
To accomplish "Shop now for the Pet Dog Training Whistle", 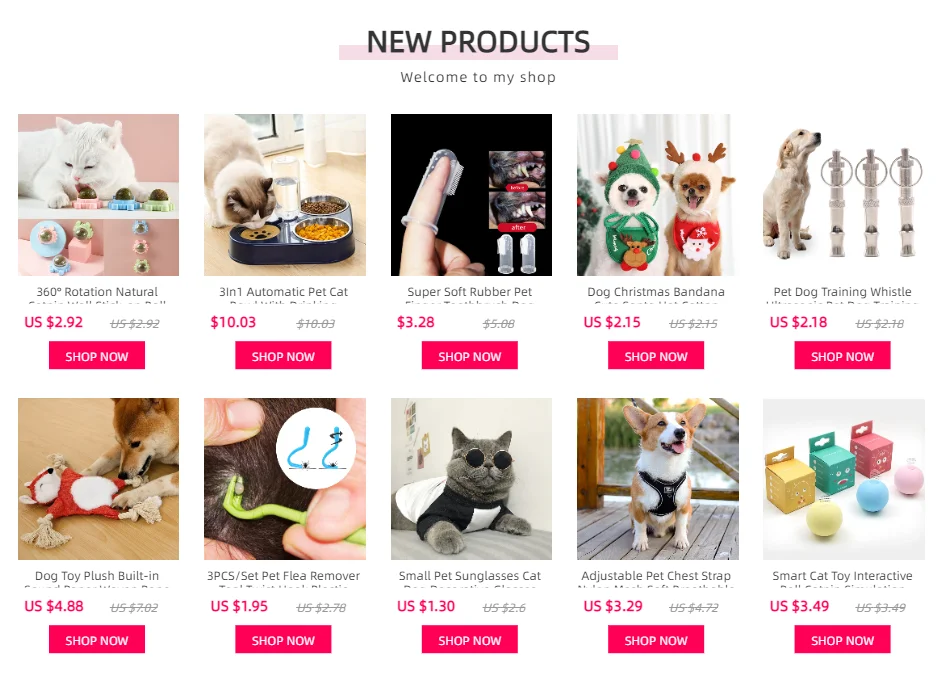I will (x=842, y=356).
